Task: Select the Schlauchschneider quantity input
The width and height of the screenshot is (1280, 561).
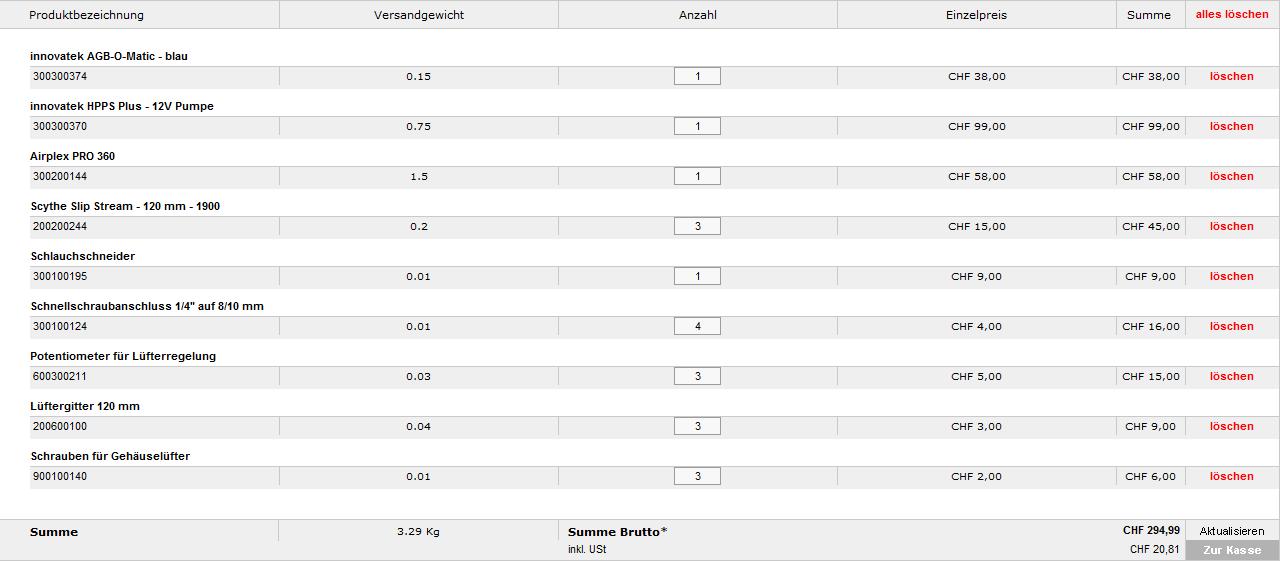Action: click(697, 276)
